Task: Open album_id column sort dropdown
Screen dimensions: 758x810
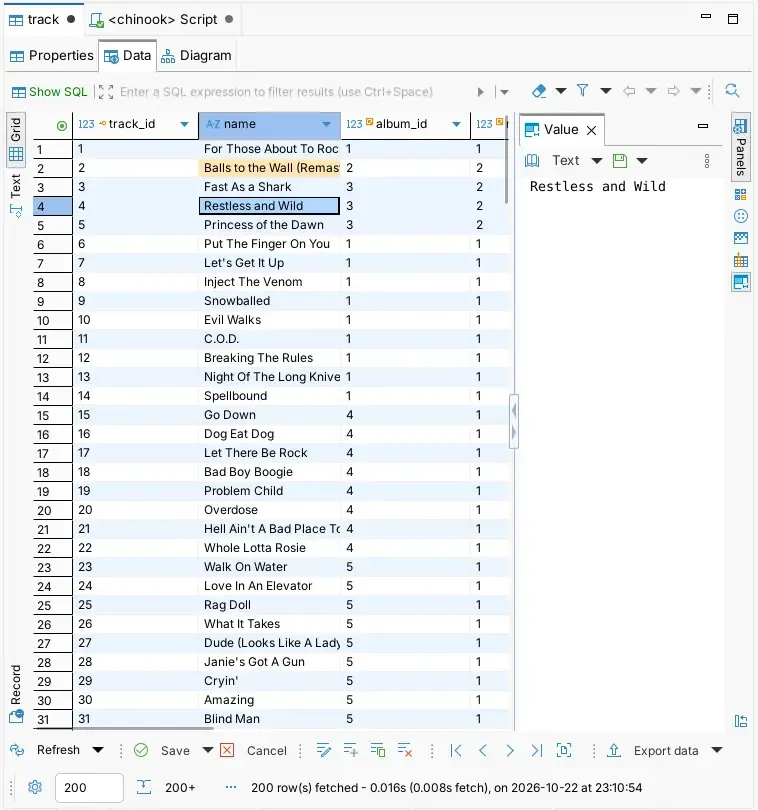Action: click(x=456, y=124)
